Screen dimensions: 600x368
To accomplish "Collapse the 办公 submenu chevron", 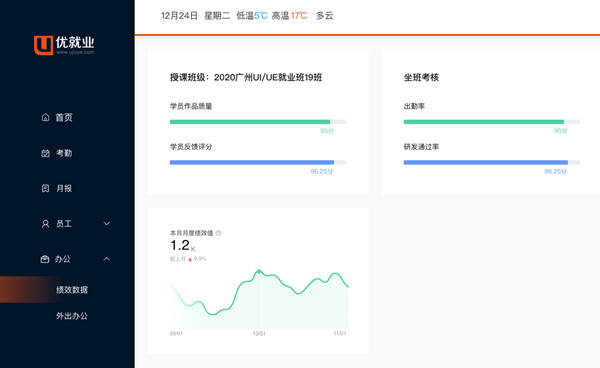I will coord(107,259).
